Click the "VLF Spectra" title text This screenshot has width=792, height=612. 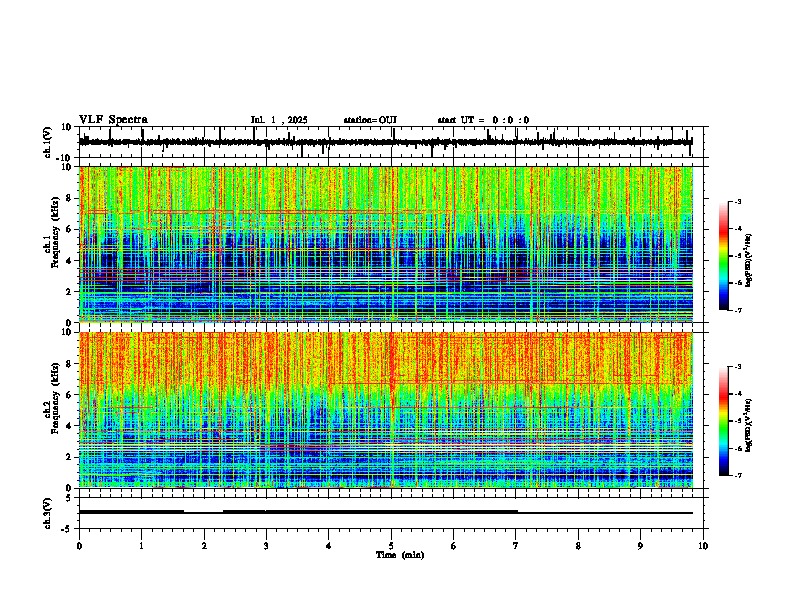[113, 120]
